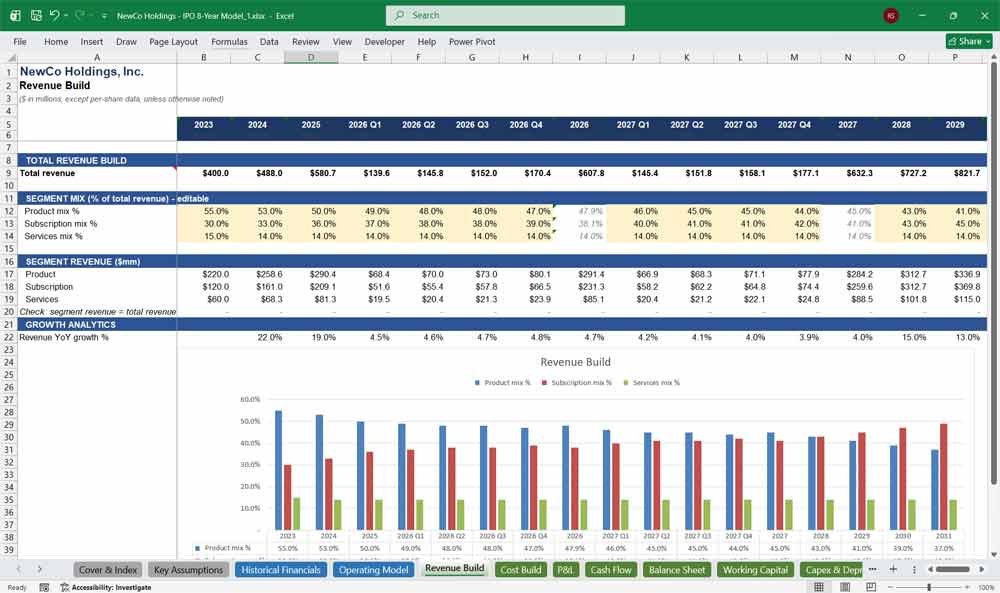Image resolution: width=1000 pixels, height=593 pixels.
Task: Click the Select All corner triangle
Action: pos(10,57)
